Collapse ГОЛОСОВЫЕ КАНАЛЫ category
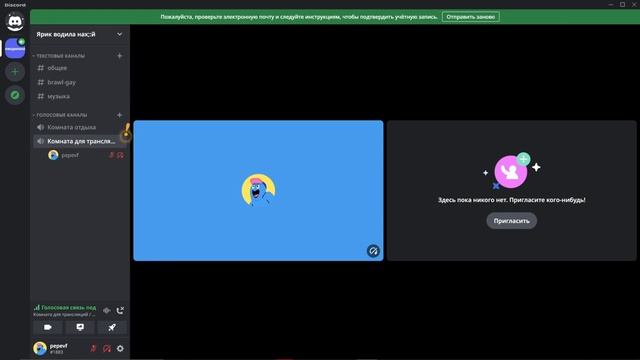640x360 pixels. tap(61, 115)
